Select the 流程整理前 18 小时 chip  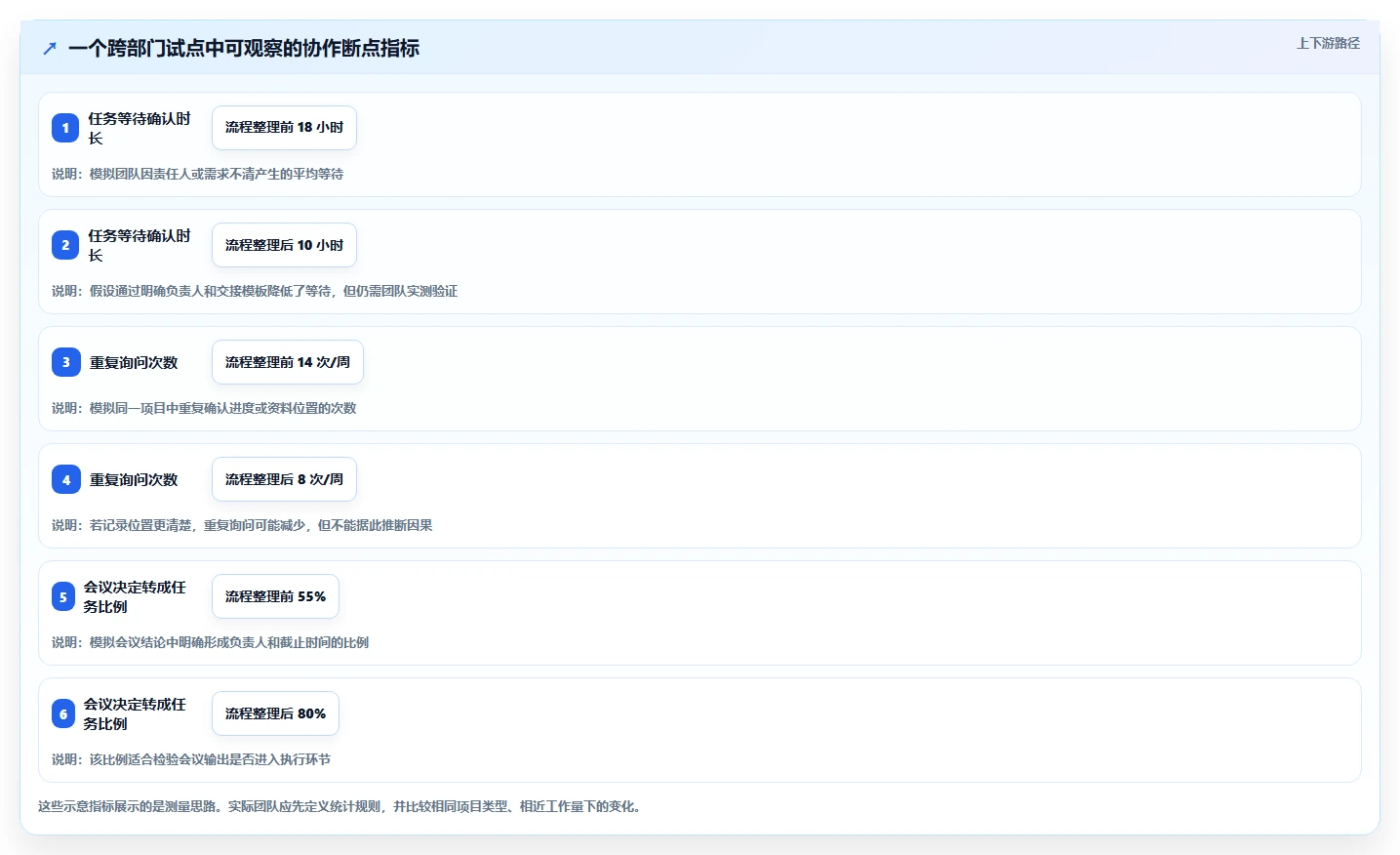[284, 128]
